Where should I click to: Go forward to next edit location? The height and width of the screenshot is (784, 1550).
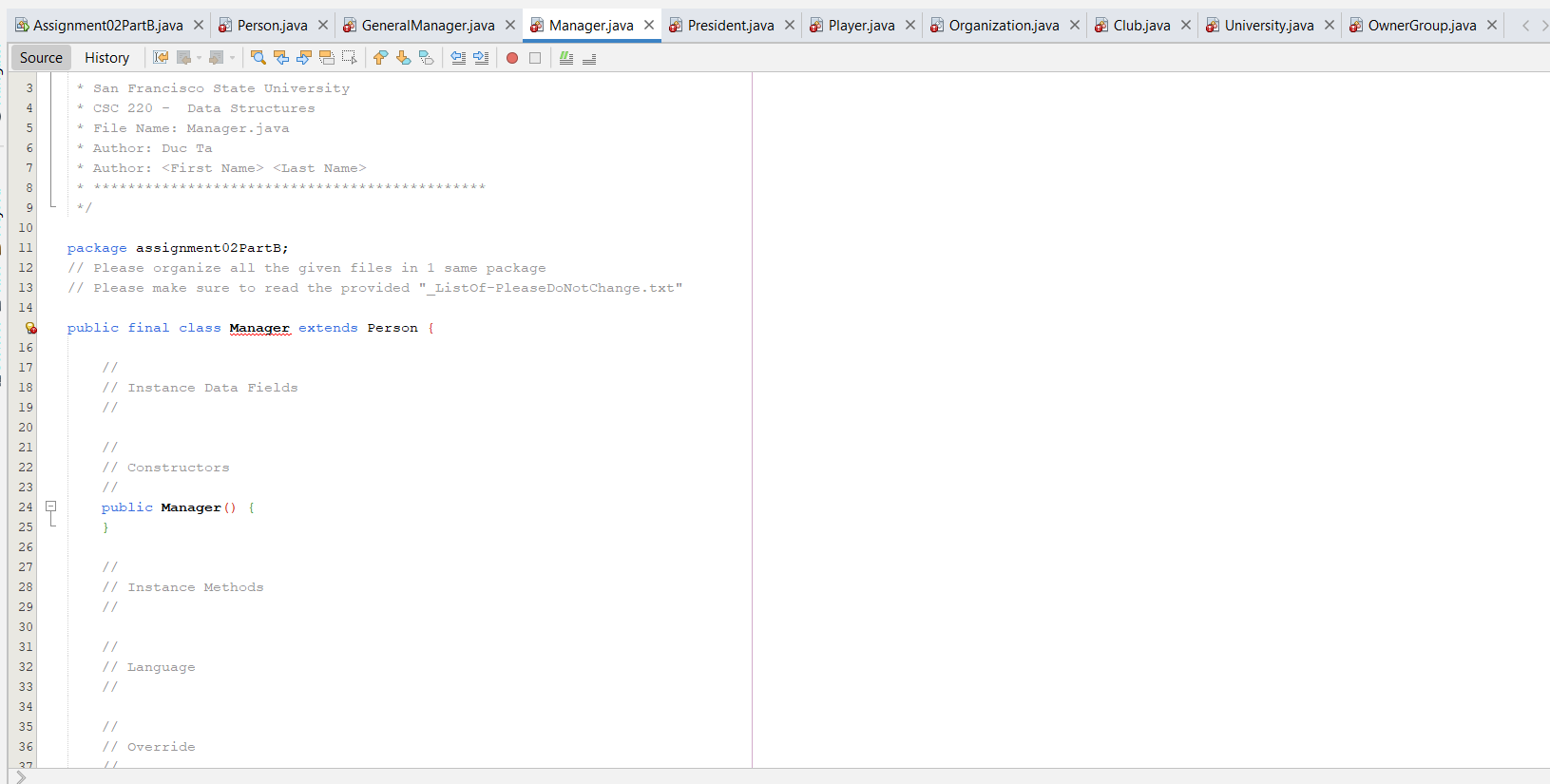tap(217, 58)
